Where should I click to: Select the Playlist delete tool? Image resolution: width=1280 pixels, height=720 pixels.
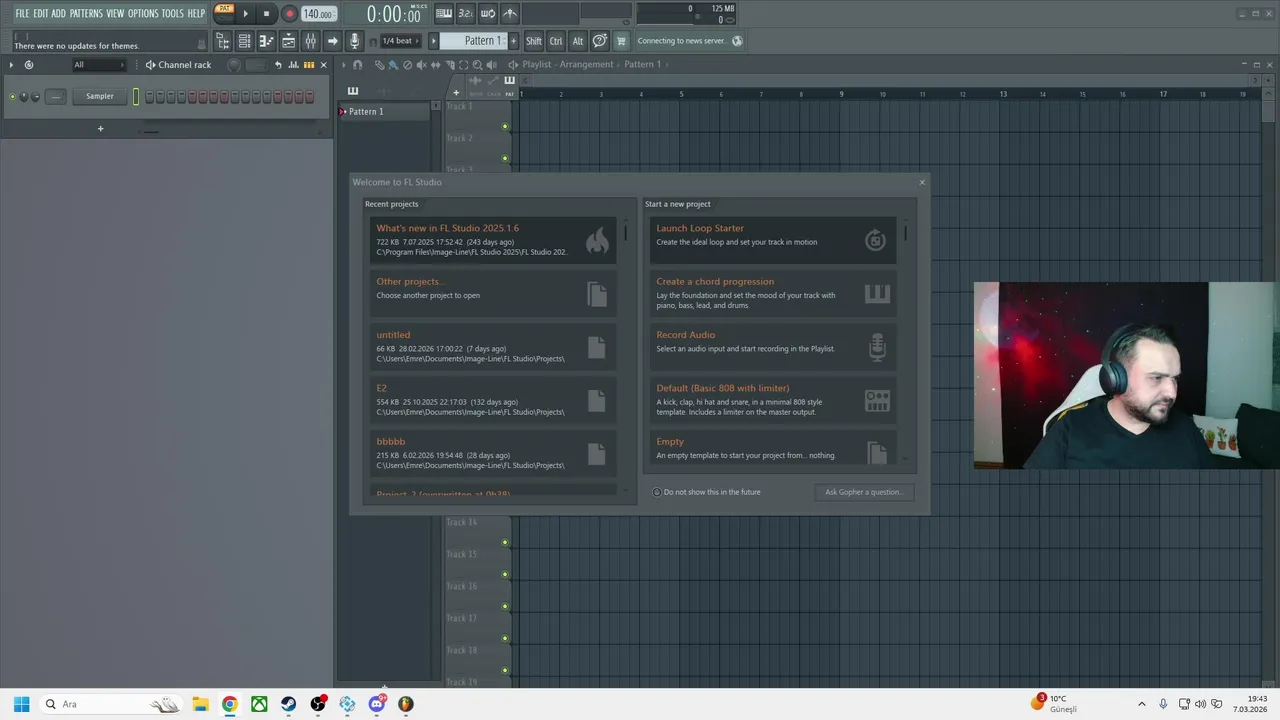pyautogui.click(x=407, y=65)
